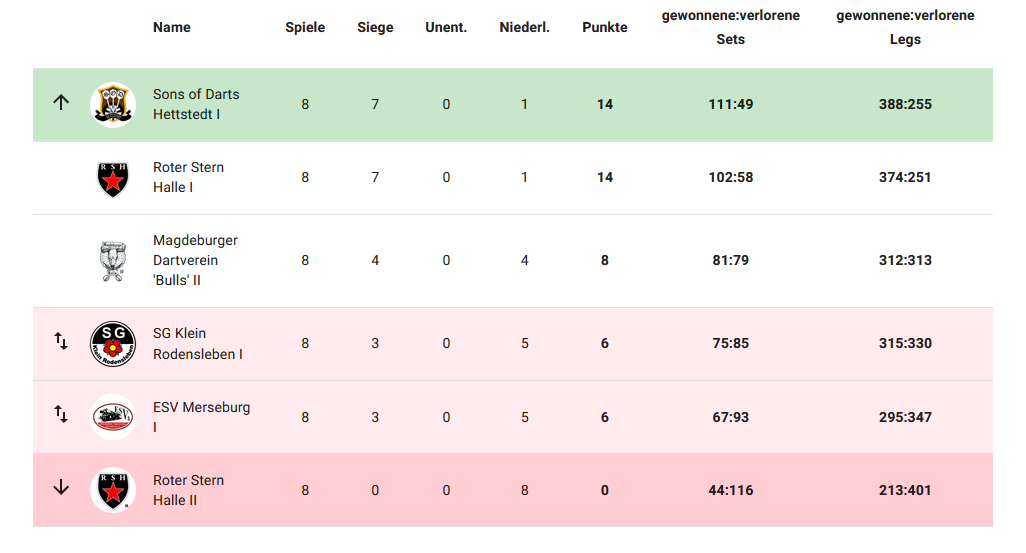The width and height of the screenshot is (1026, 553).
Task: Open the Sons of Darts Hettstedt I team name
Action: (x=196, y=104)
